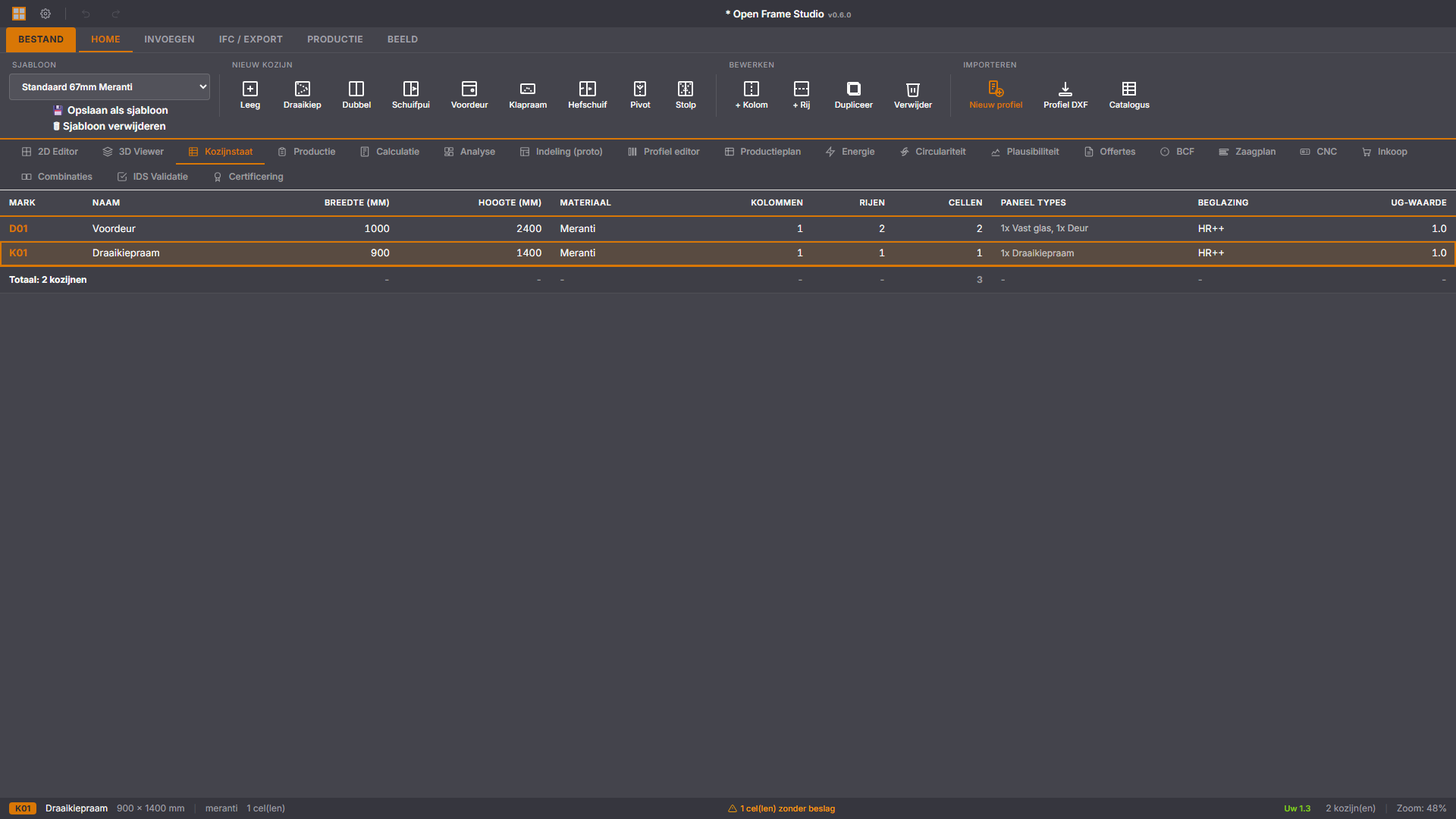Screen dimensions: 1456x819
Task: Click Opslaan als sjabloon
Action: (111, 110)
